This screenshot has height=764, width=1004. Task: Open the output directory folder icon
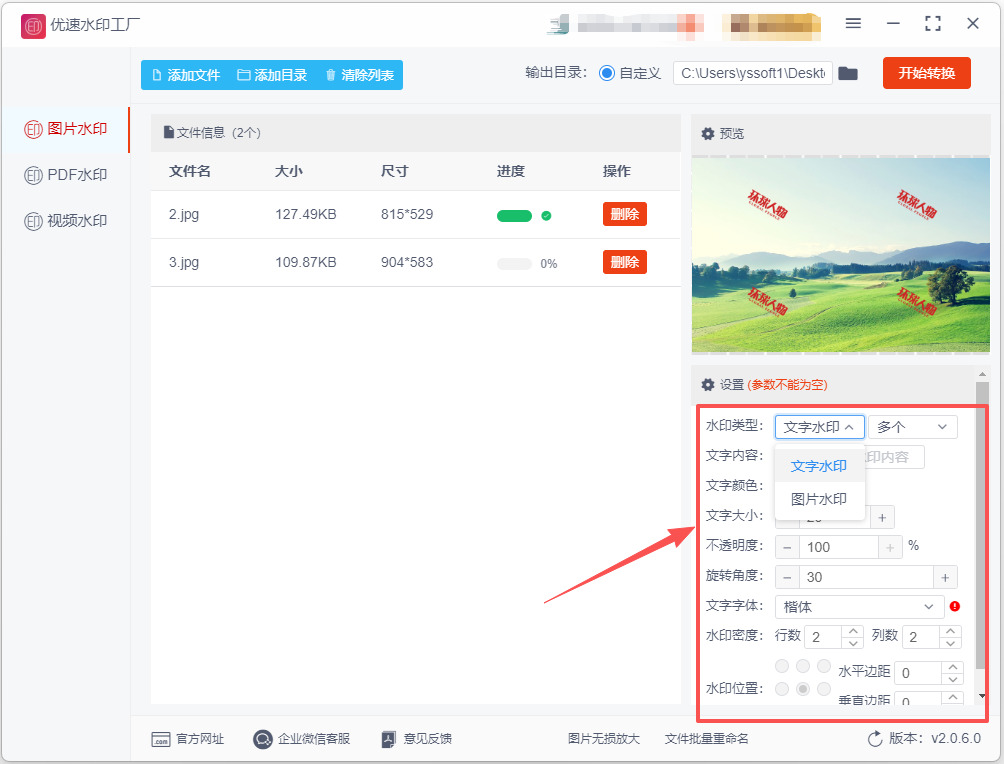pyautogui.click(x=848, y=74)
